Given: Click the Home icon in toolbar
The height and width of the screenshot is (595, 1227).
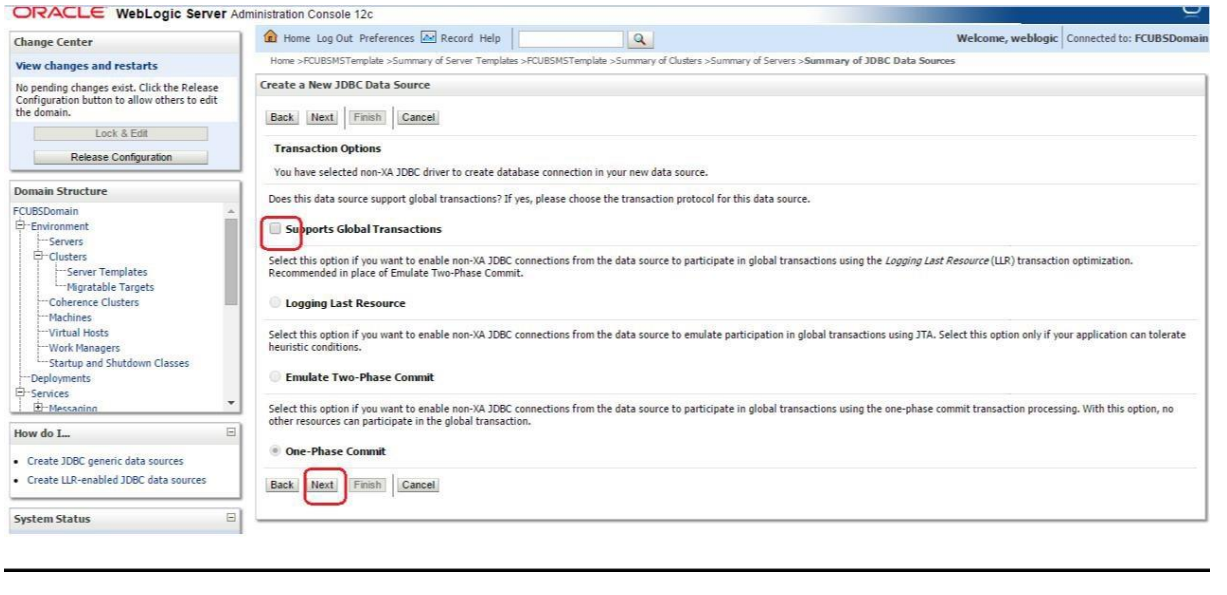Looking at the screenshot, I should tap(269, 38).
